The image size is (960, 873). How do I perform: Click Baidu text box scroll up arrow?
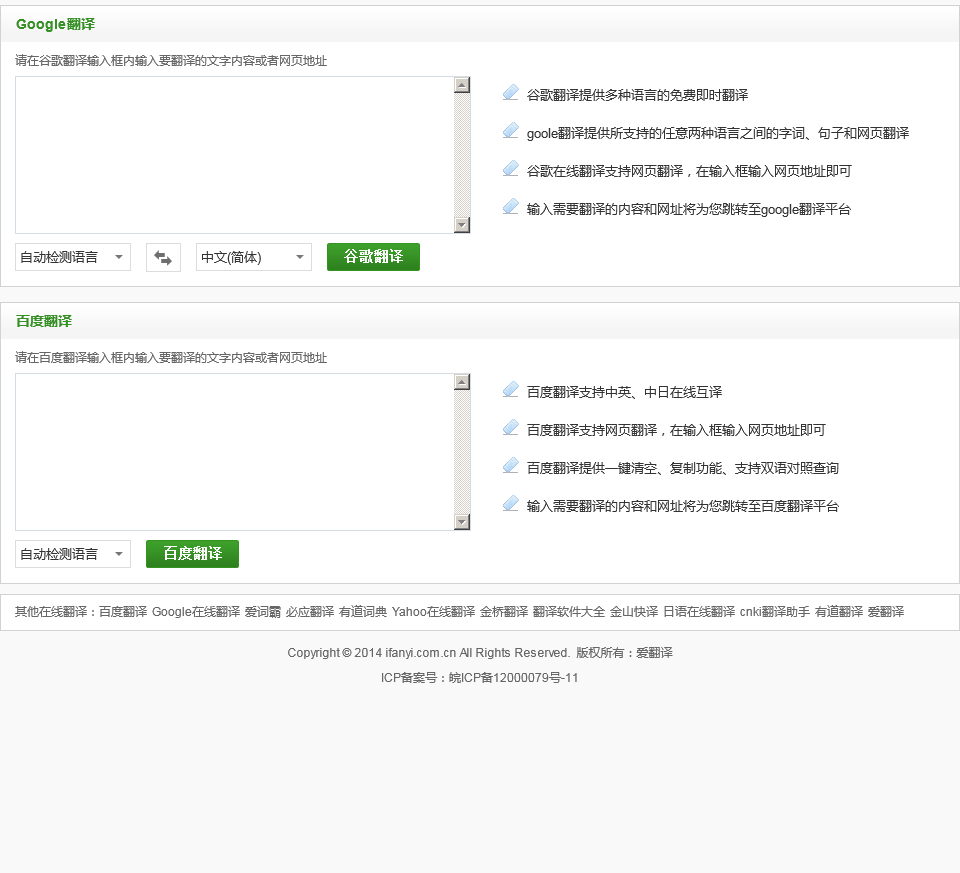tap(462, 381)
